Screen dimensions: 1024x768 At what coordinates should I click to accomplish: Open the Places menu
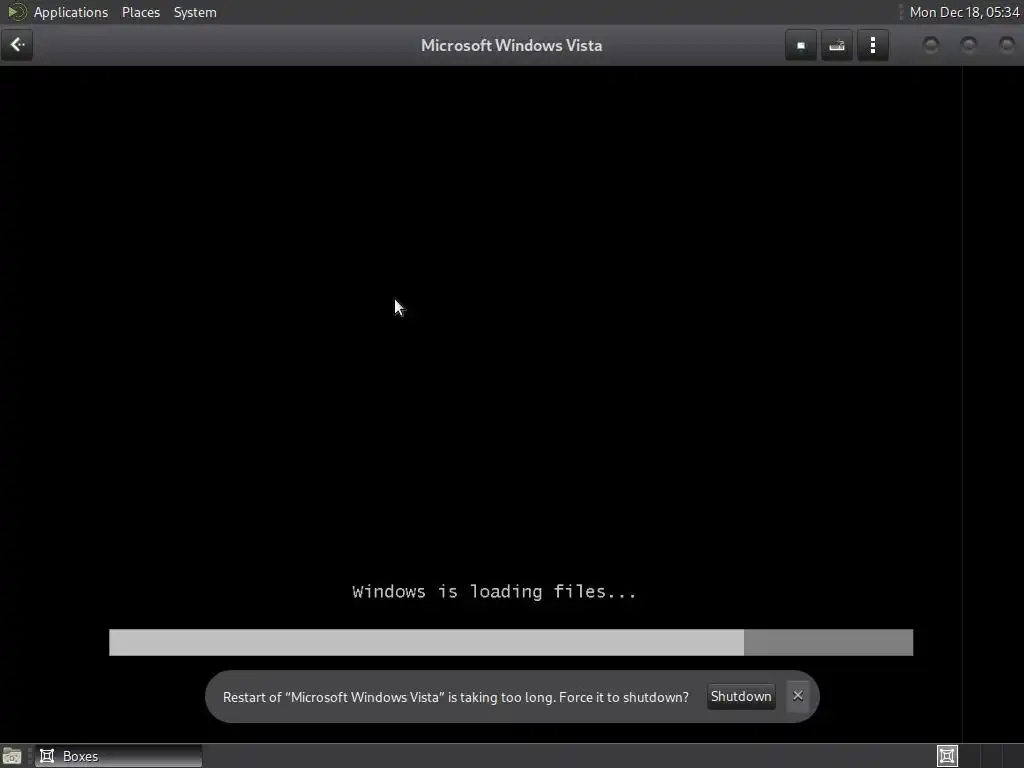click(140, 12)
